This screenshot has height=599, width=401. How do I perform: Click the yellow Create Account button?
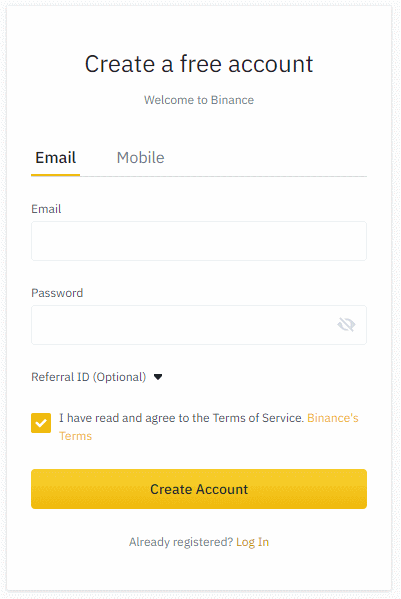199,489
